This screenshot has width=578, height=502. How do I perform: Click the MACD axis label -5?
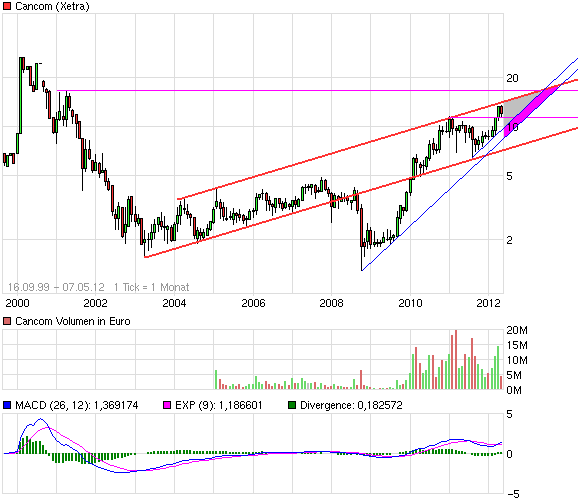click(513, 494)
